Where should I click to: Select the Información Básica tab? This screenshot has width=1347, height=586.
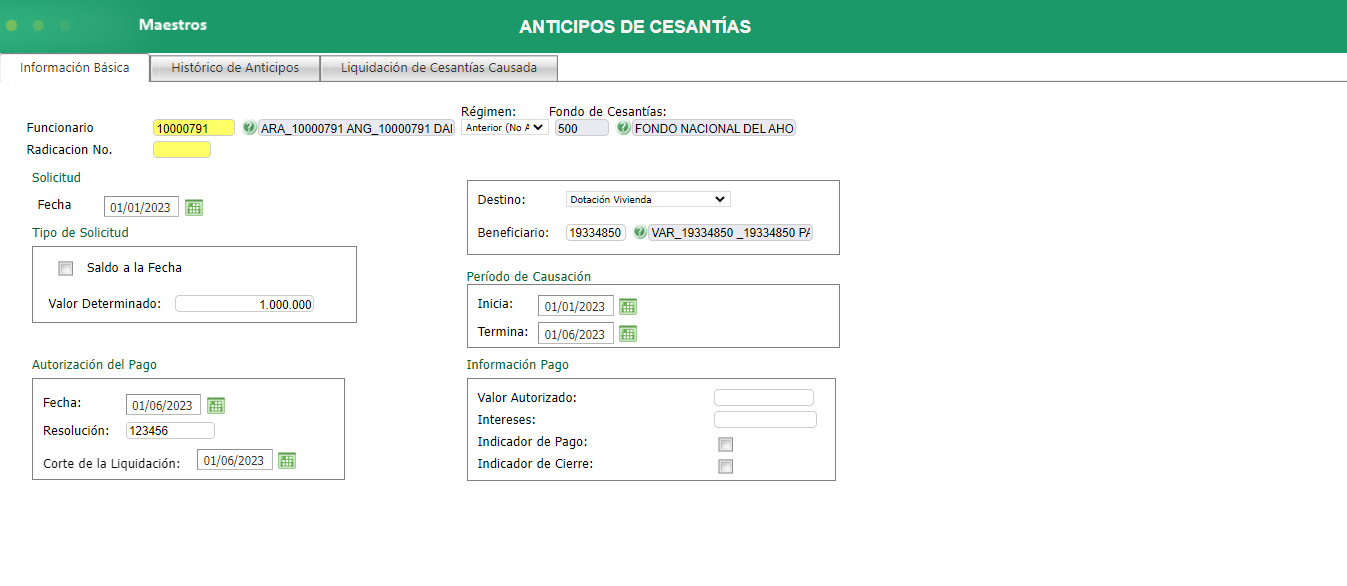click(75, 68)
